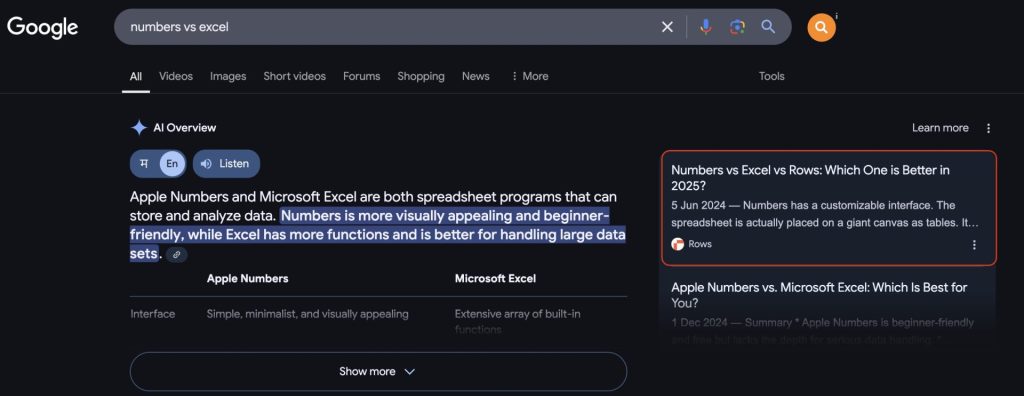Click the blue magnifier search icon
The image size is (1024, 396).
tap(768, 27)
